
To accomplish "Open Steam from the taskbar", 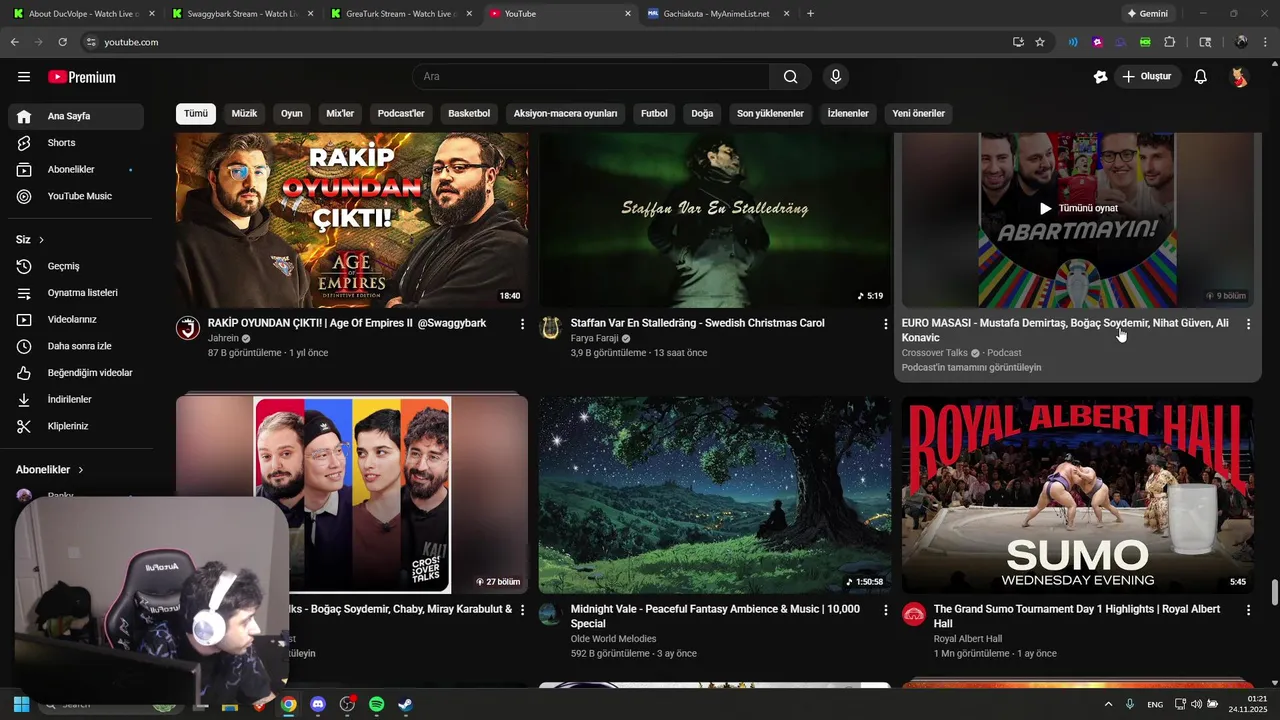I will [x=405, y=704].
